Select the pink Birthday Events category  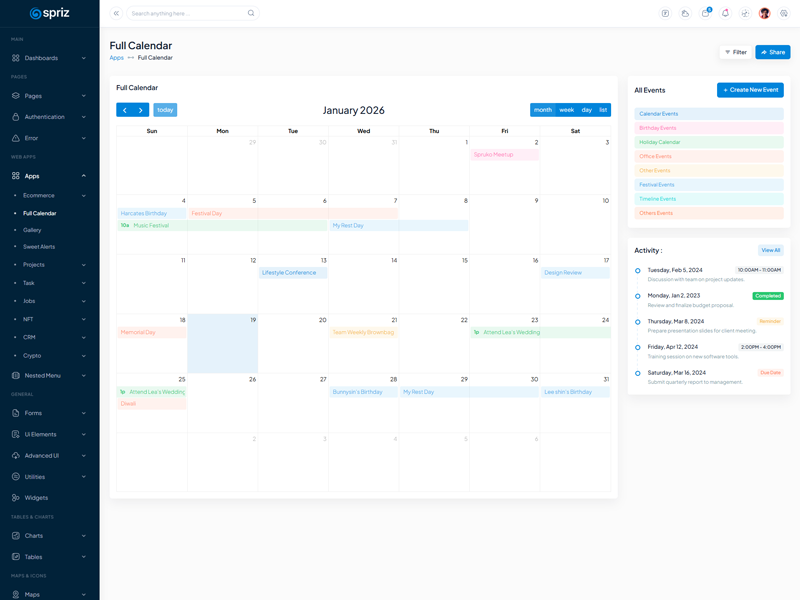point(708,128)
